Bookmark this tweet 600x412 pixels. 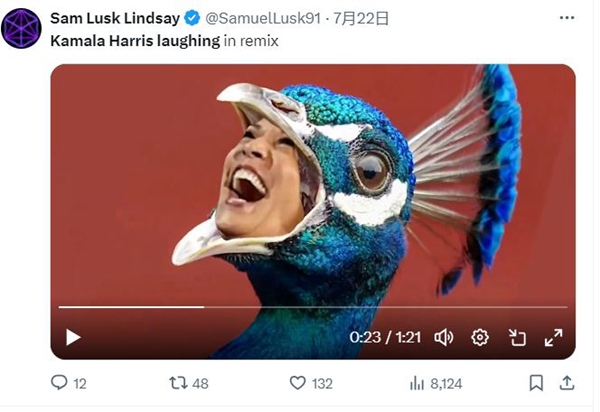(536, 383)
